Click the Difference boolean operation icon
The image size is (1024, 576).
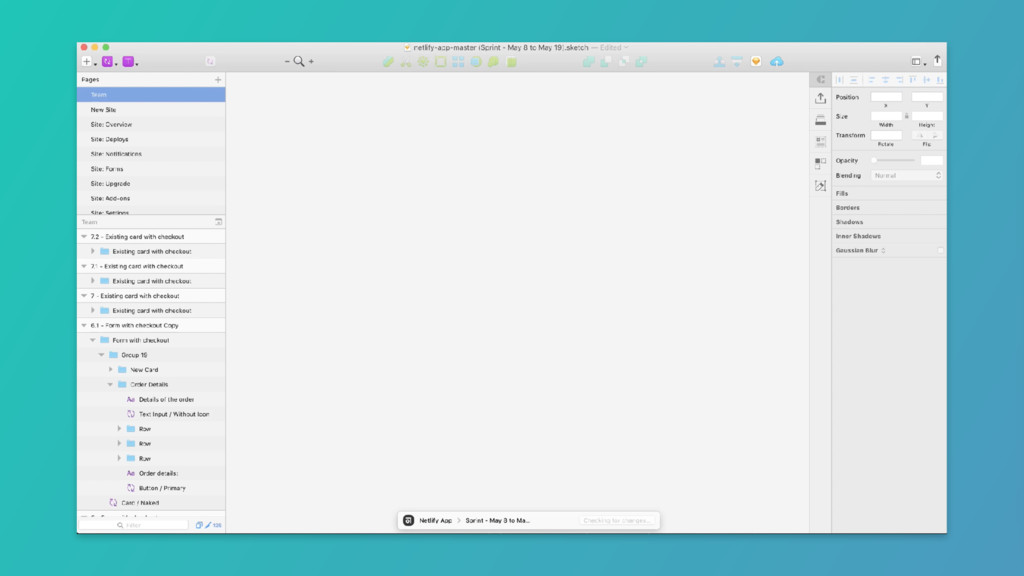(x=641, y=61)
